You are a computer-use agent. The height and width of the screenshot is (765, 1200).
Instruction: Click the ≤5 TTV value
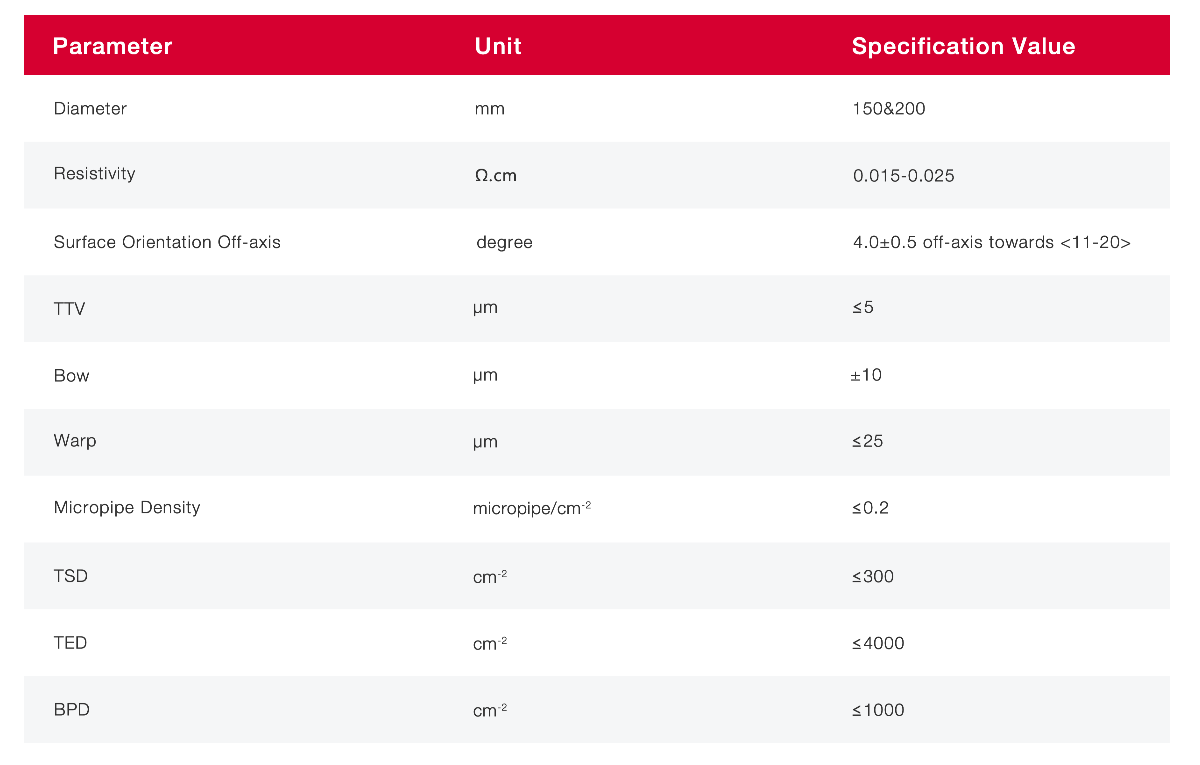click(x=863, y=308)
